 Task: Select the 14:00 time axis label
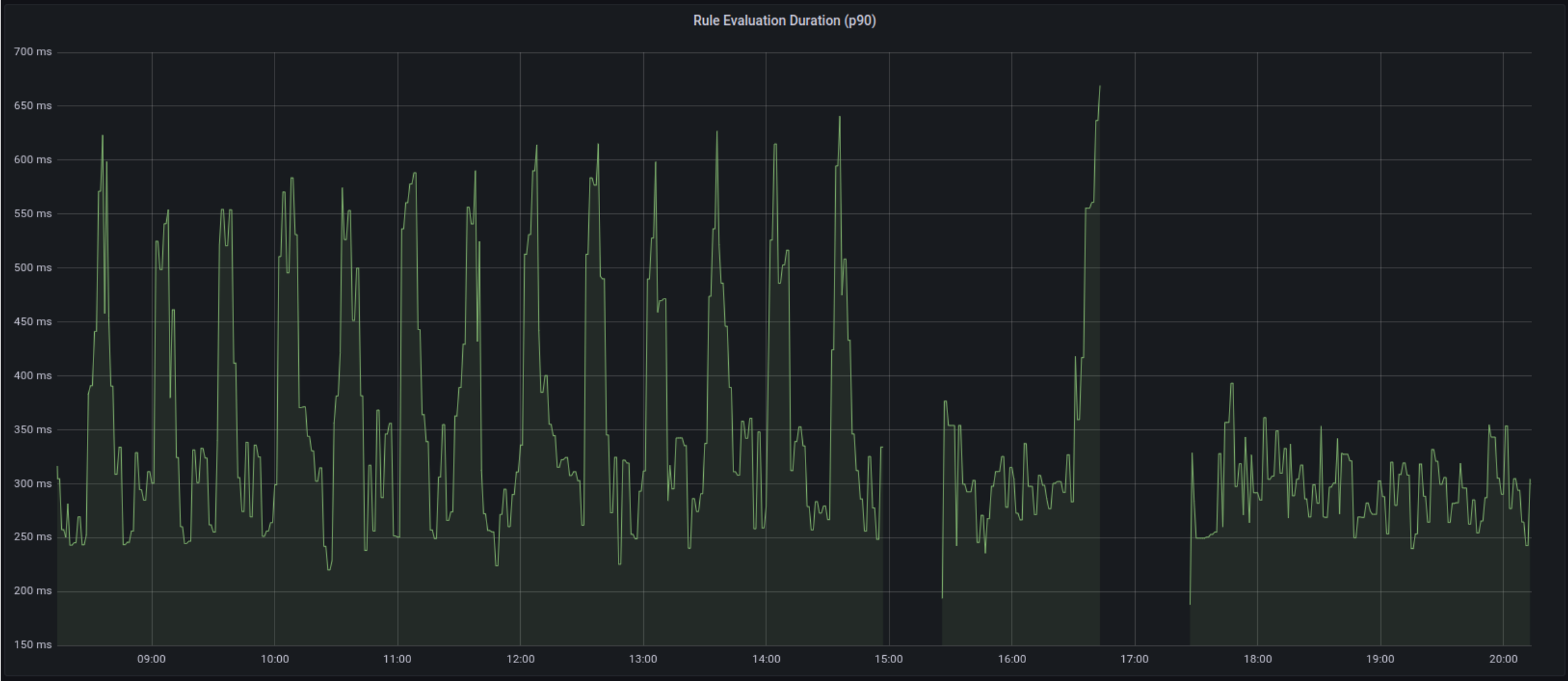pos(766,659)
